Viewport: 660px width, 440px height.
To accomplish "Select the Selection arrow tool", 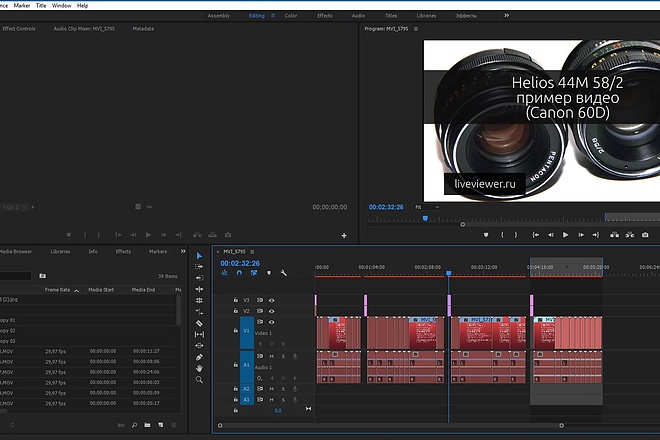I will [199, 256].
